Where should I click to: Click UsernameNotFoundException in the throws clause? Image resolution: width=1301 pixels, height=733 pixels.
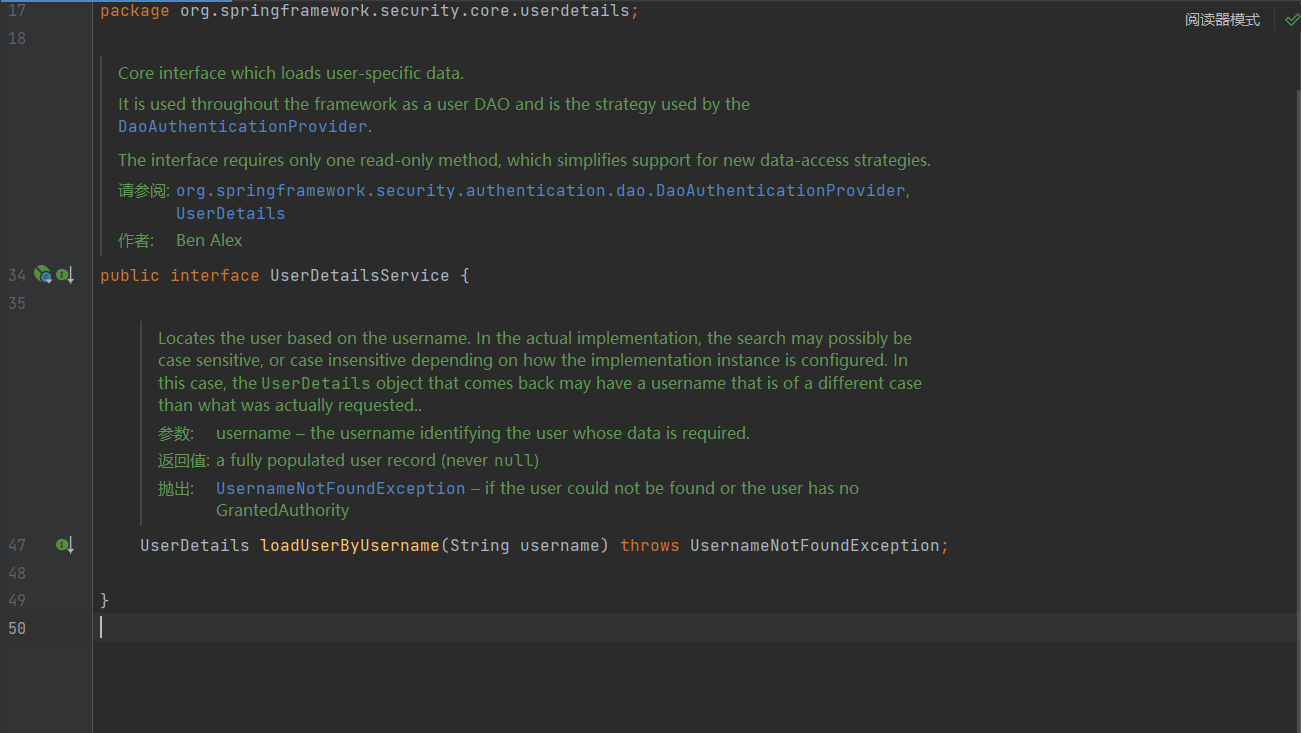814,545
